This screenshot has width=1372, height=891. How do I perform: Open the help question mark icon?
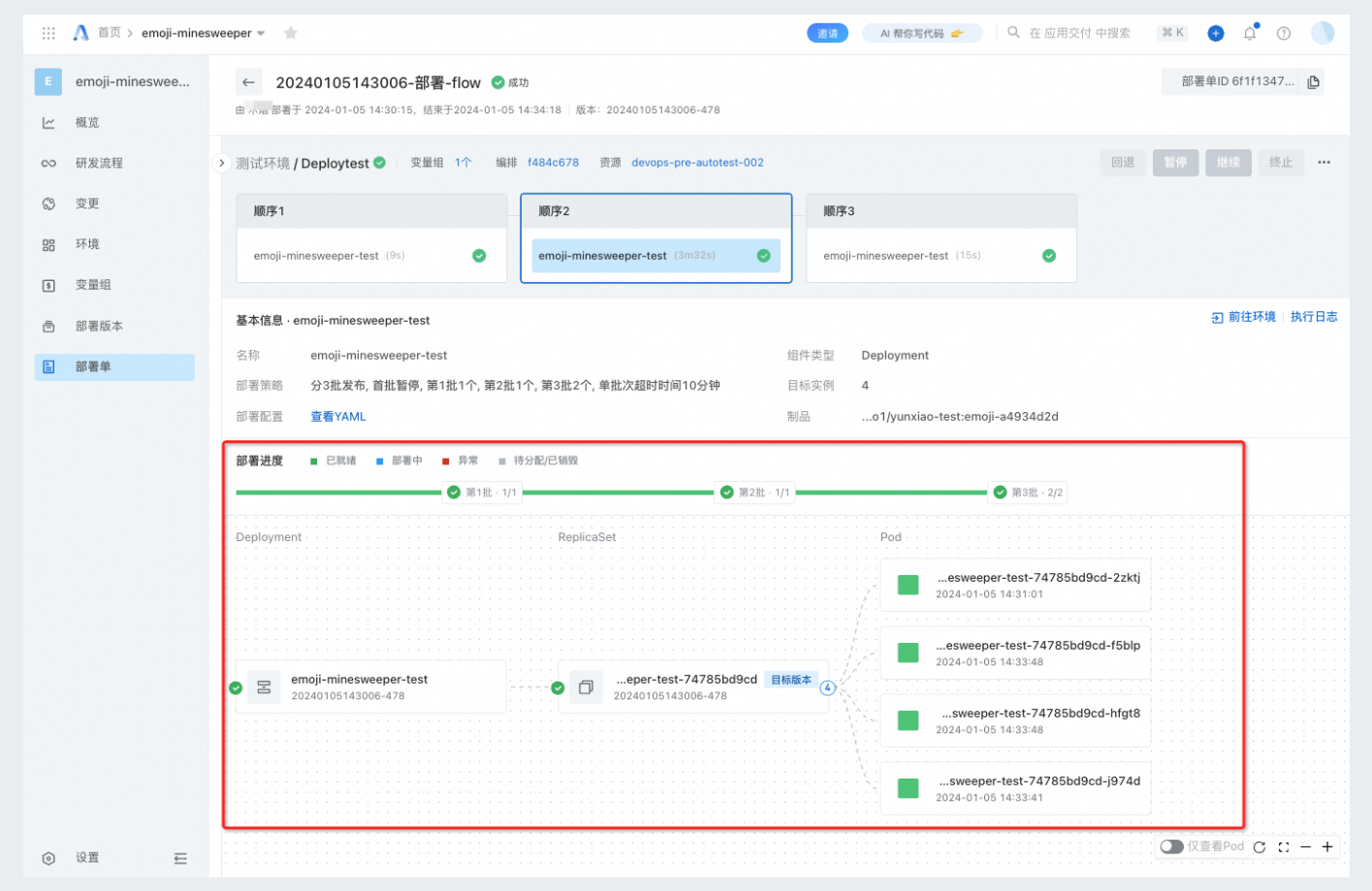1284,33
